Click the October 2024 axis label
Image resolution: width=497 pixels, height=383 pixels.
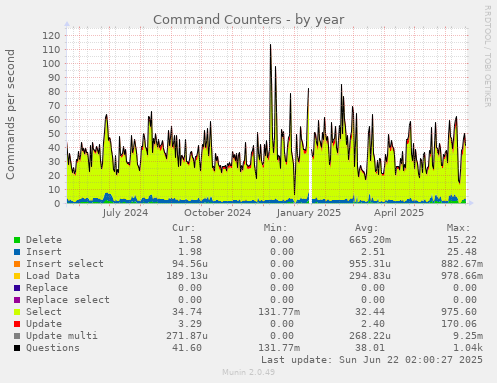pos(217,213)
